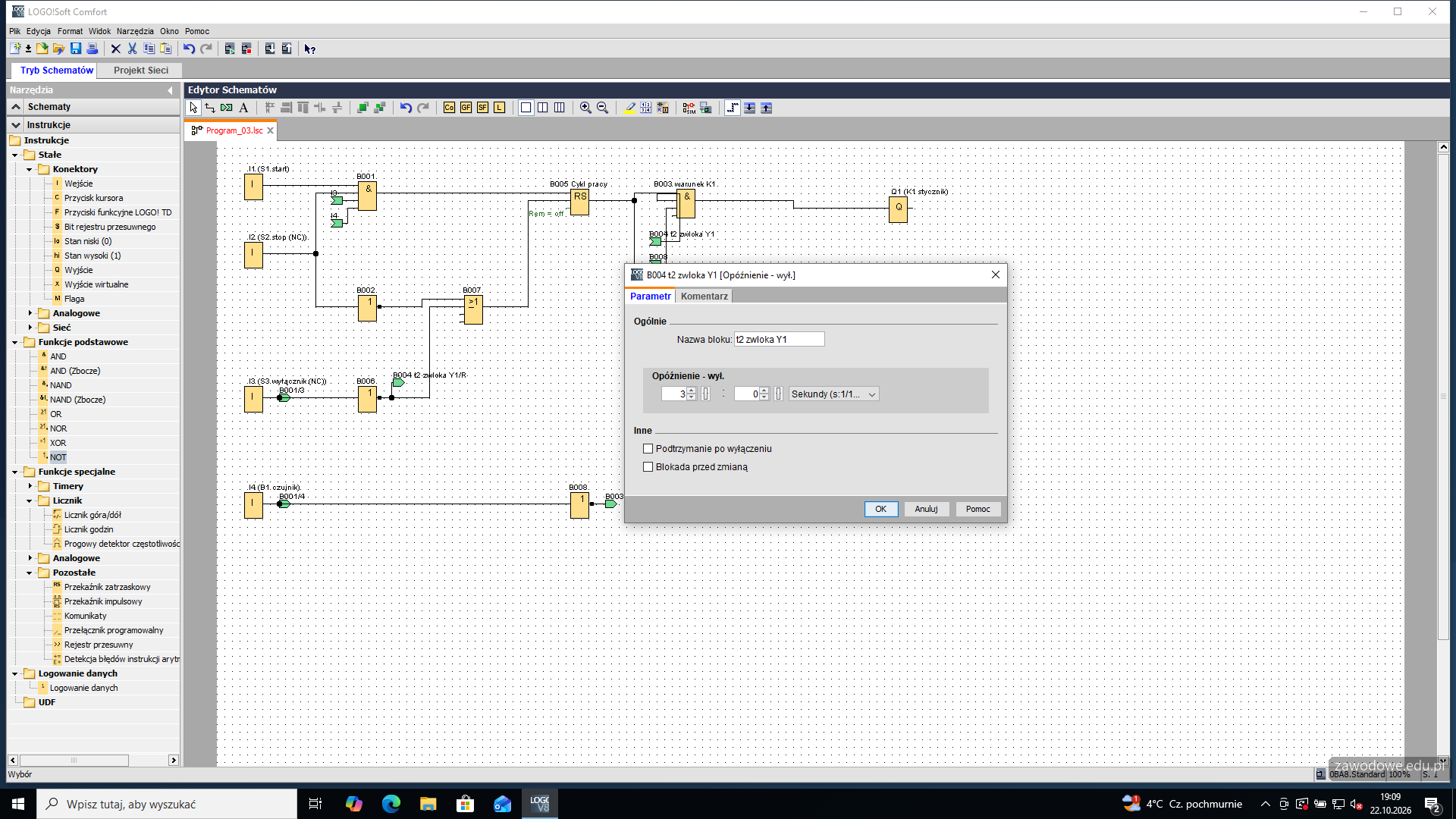Click the context help cursor icon
Image resolution: width=1456 pixels, height=819 pixels.
[309, 49]
